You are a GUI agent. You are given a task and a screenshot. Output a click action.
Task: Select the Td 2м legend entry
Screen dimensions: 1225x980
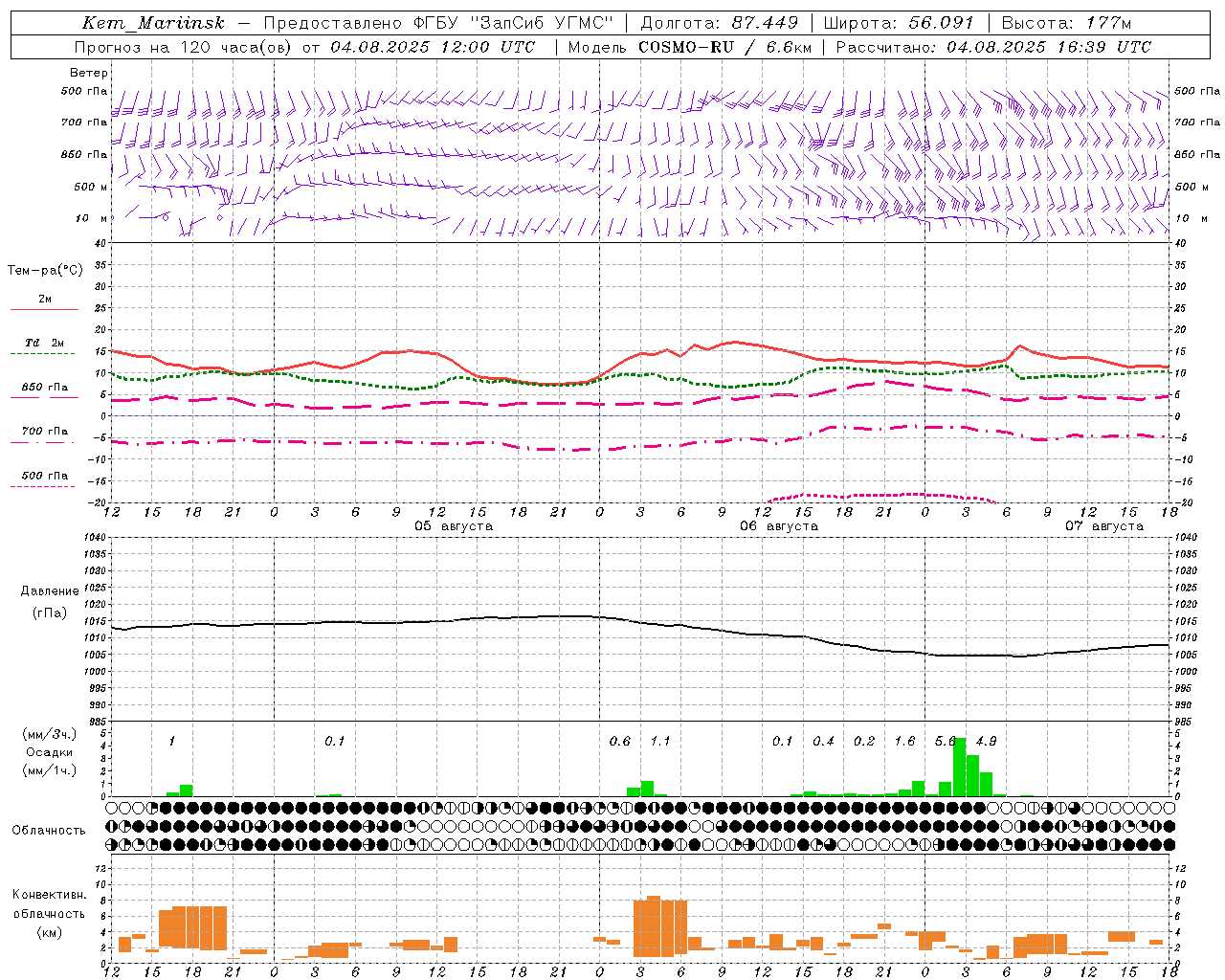tap(44, 343)
